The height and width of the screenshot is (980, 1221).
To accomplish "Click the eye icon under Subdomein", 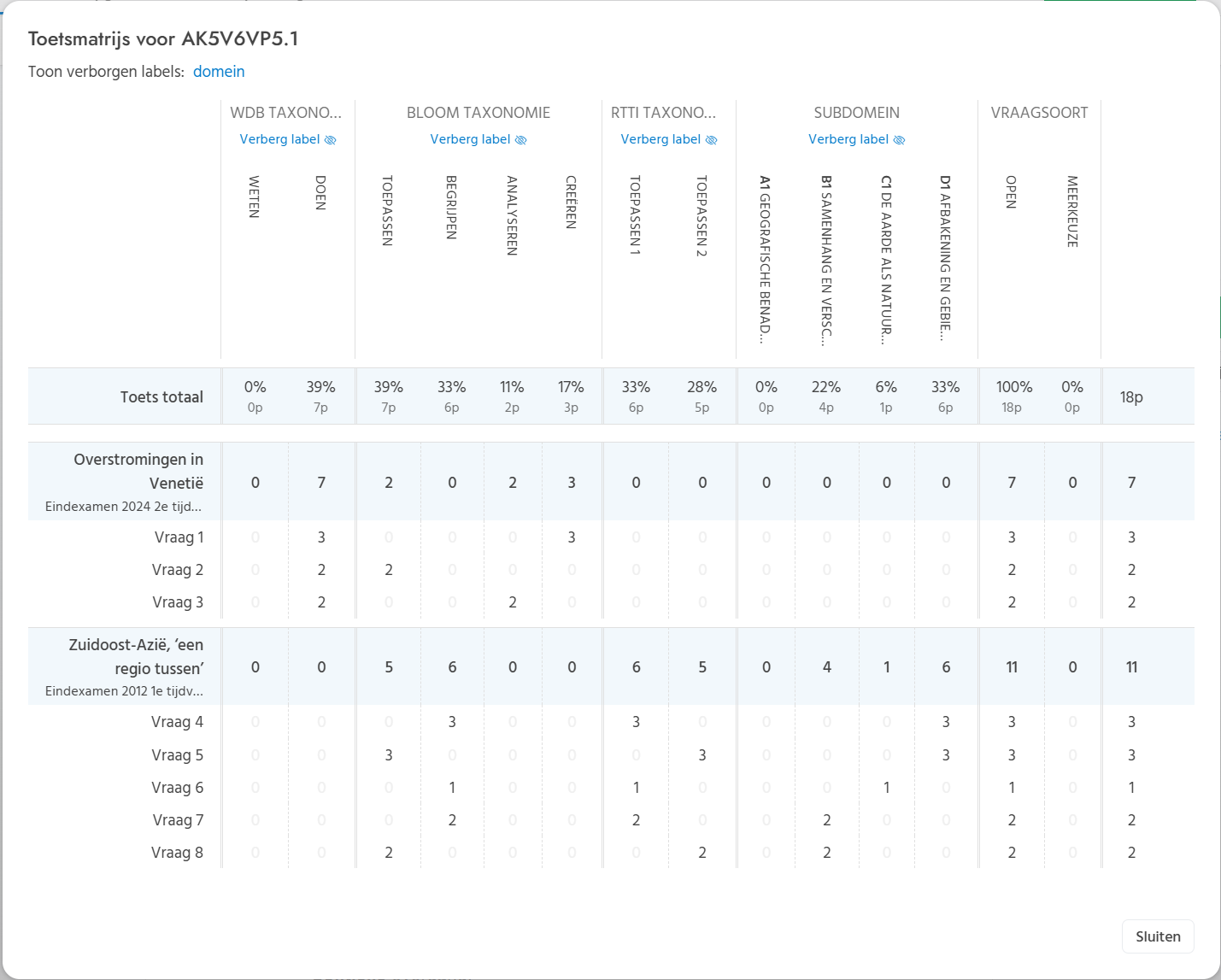I will [x=899, y=140].
